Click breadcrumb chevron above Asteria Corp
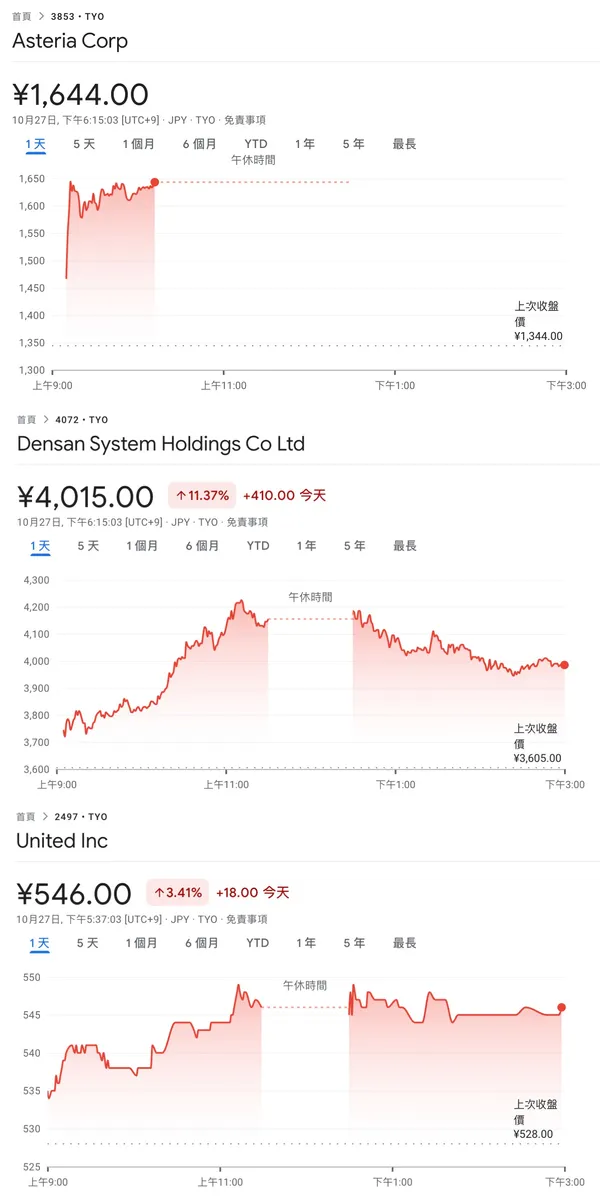 [42, 17]
